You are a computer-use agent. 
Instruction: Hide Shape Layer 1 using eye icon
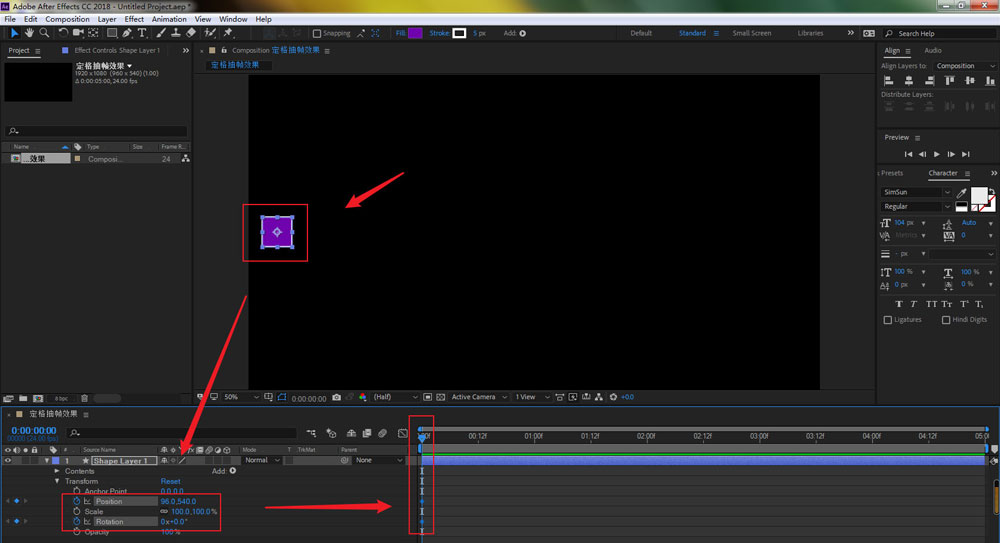pyautogui.click(x=8, y=461)
